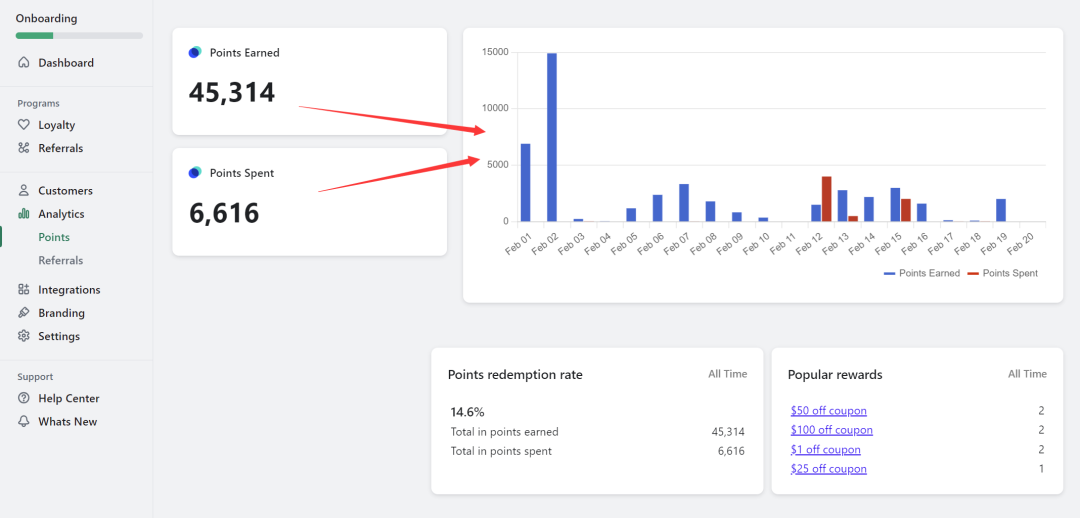This screenshot has width=1080, height=518.
Task: Open the $50 off coupon link
Action: pos(828,411)
